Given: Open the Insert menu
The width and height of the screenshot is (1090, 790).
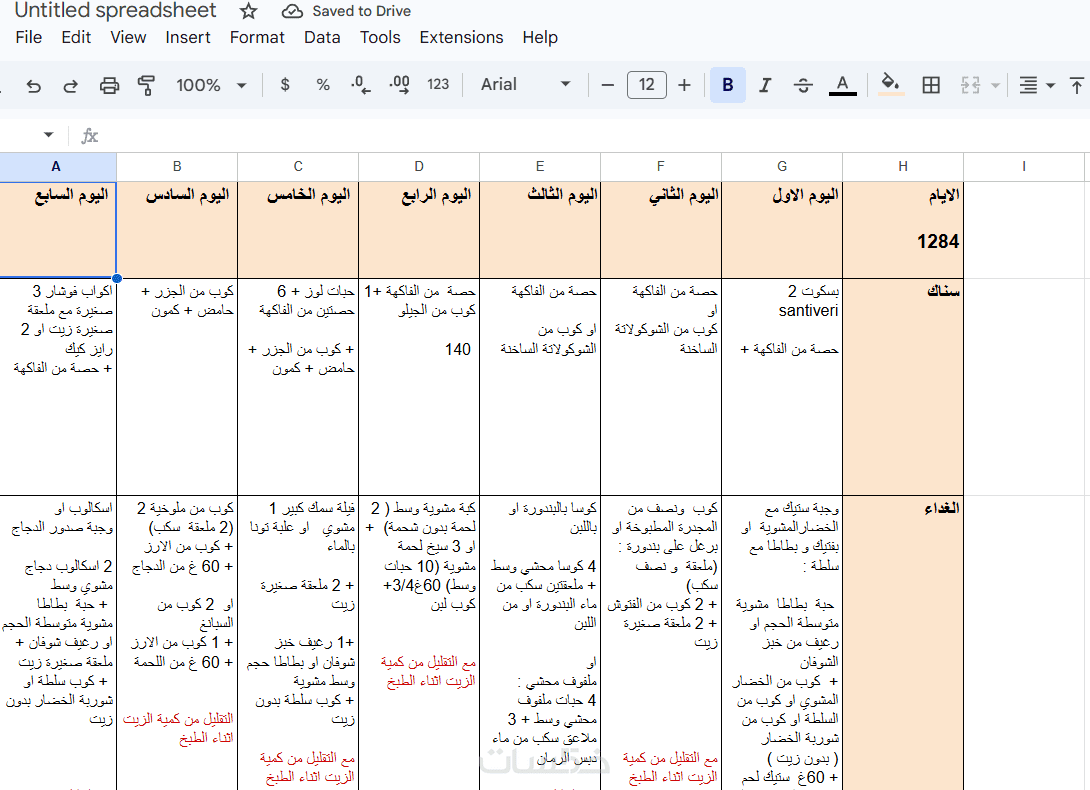Looking at the screenshot, I should coord(188,38).
